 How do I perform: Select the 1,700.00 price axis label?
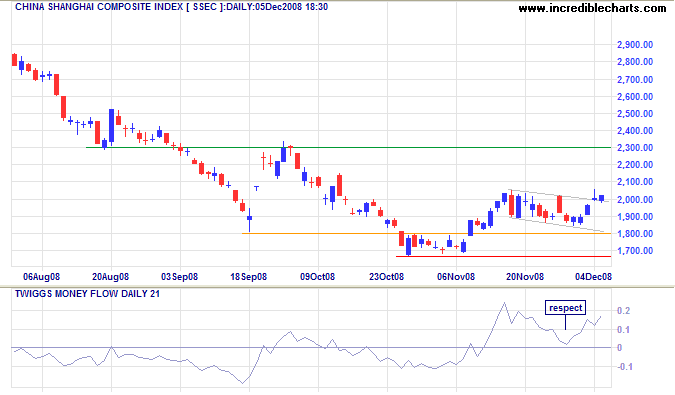tap(635, 251)
